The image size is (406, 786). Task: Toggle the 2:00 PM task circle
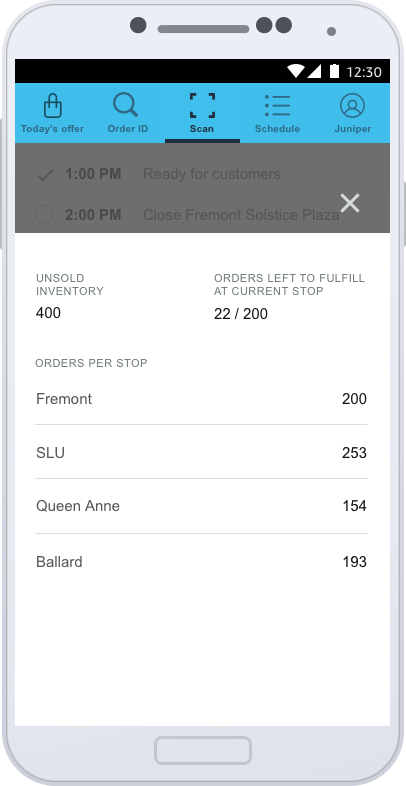44,215
